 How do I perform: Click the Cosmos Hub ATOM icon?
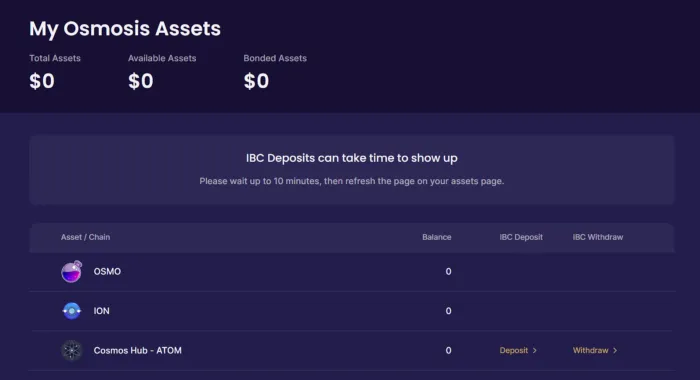71,351
